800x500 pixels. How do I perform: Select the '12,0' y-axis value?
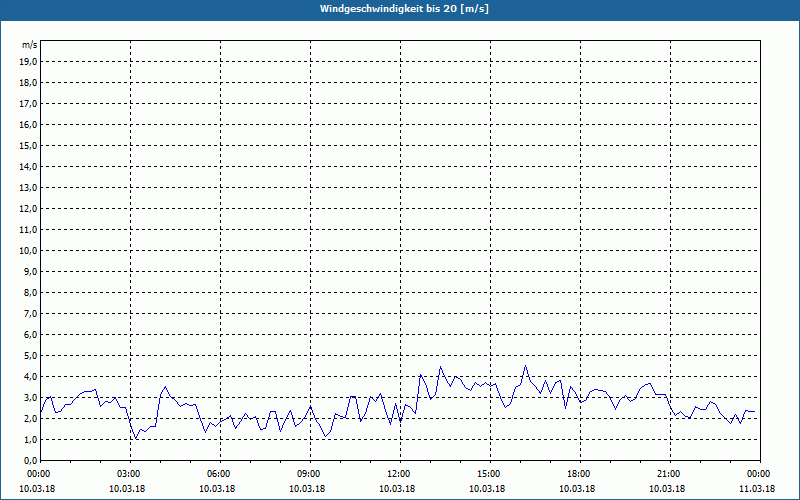click(x=28, y=209)
